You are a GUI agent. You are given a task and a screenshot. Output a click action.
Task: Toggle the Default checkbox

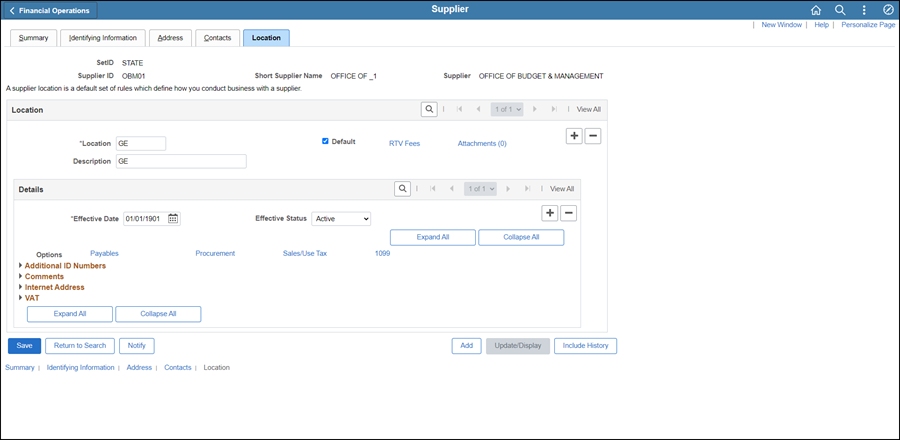pyautogui.click(x=325, y=141)
